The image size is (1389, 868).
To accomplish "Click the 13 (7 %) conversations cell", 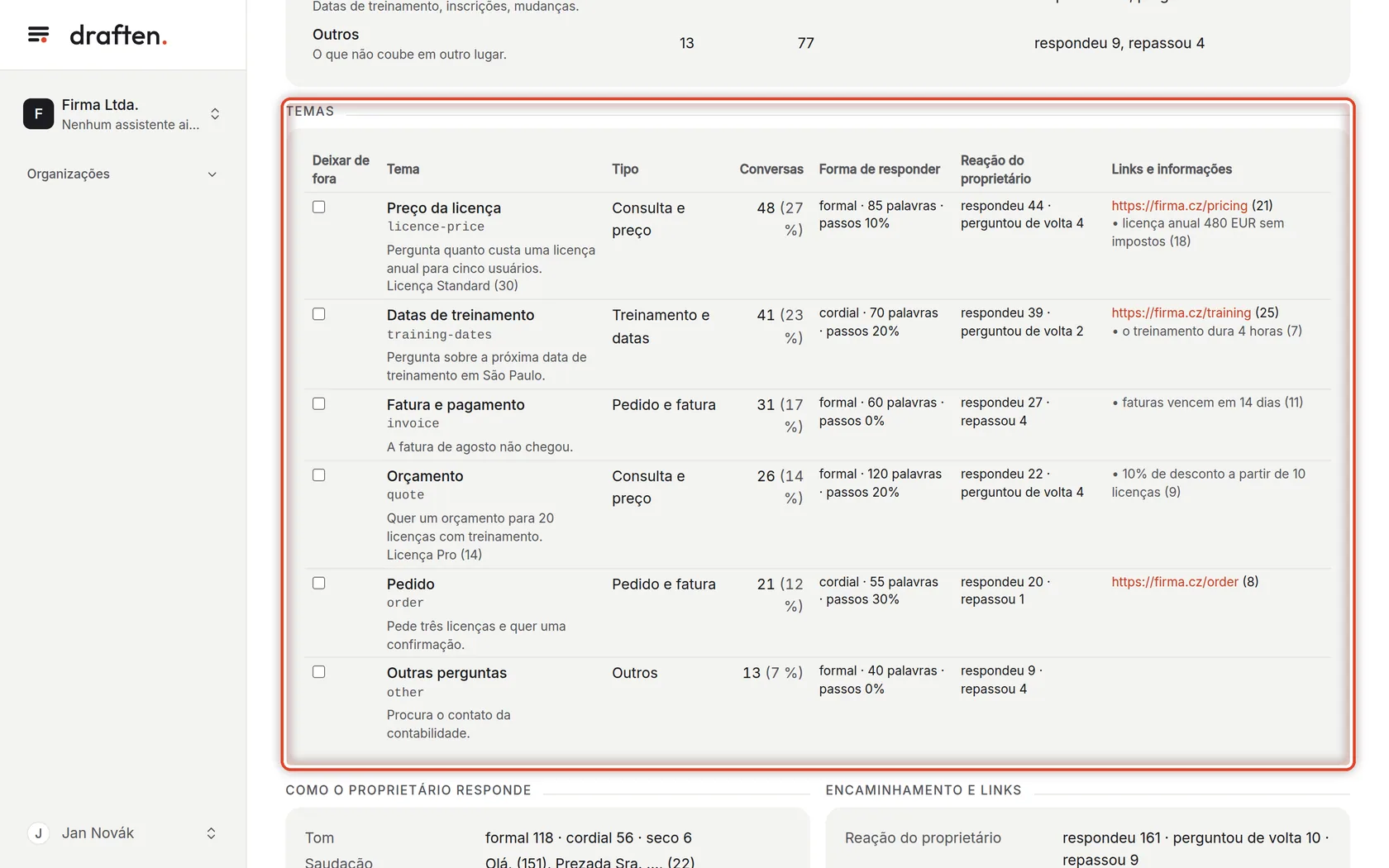I will point(772,674).
